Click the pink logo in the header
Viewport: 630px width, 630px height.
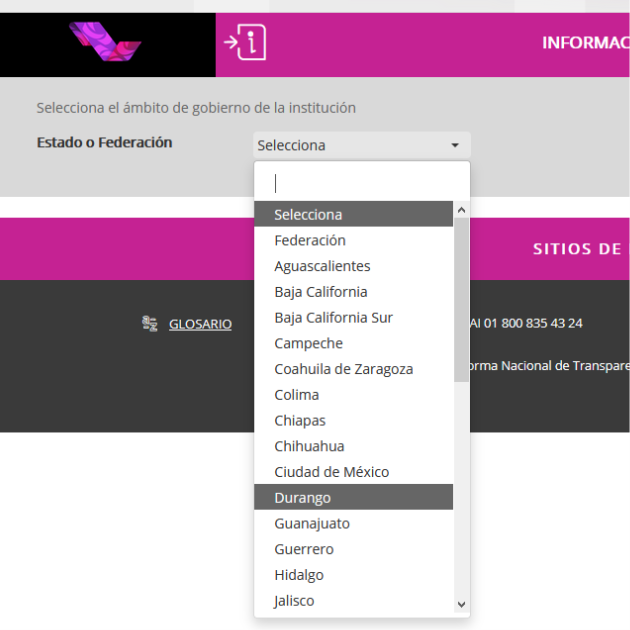105,43
